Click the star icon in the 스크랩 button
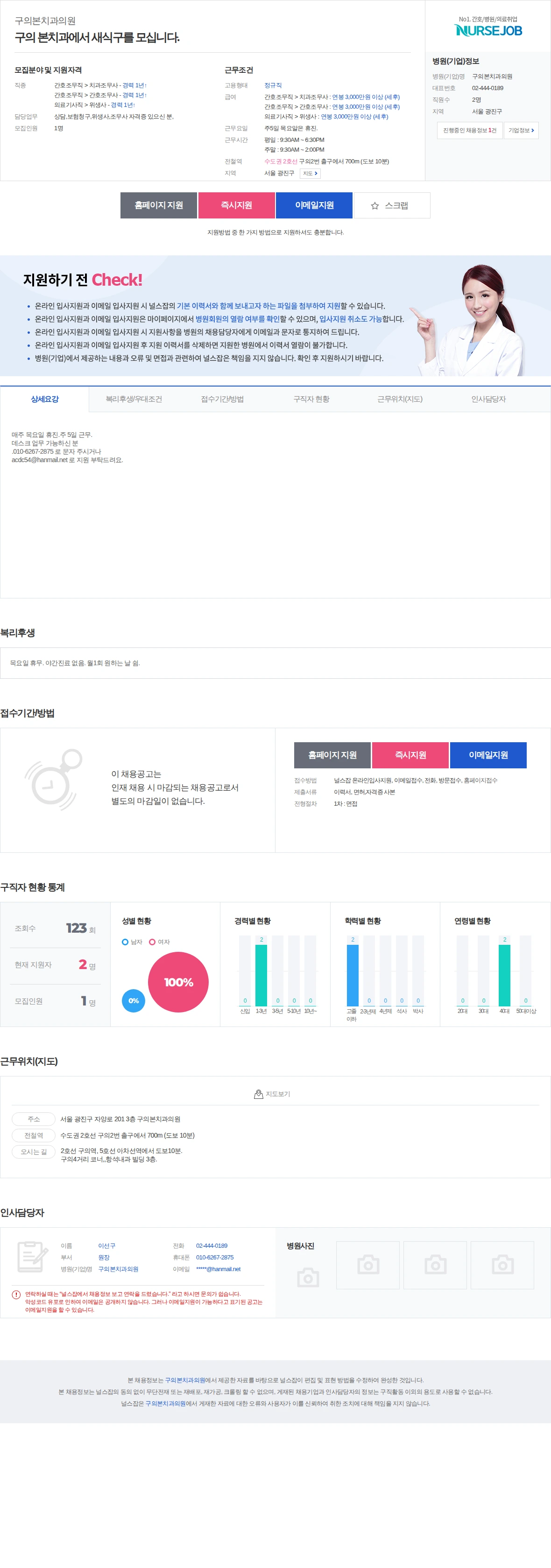The image size is (551, 1568). pyautogui.click(x=375, y=206)
